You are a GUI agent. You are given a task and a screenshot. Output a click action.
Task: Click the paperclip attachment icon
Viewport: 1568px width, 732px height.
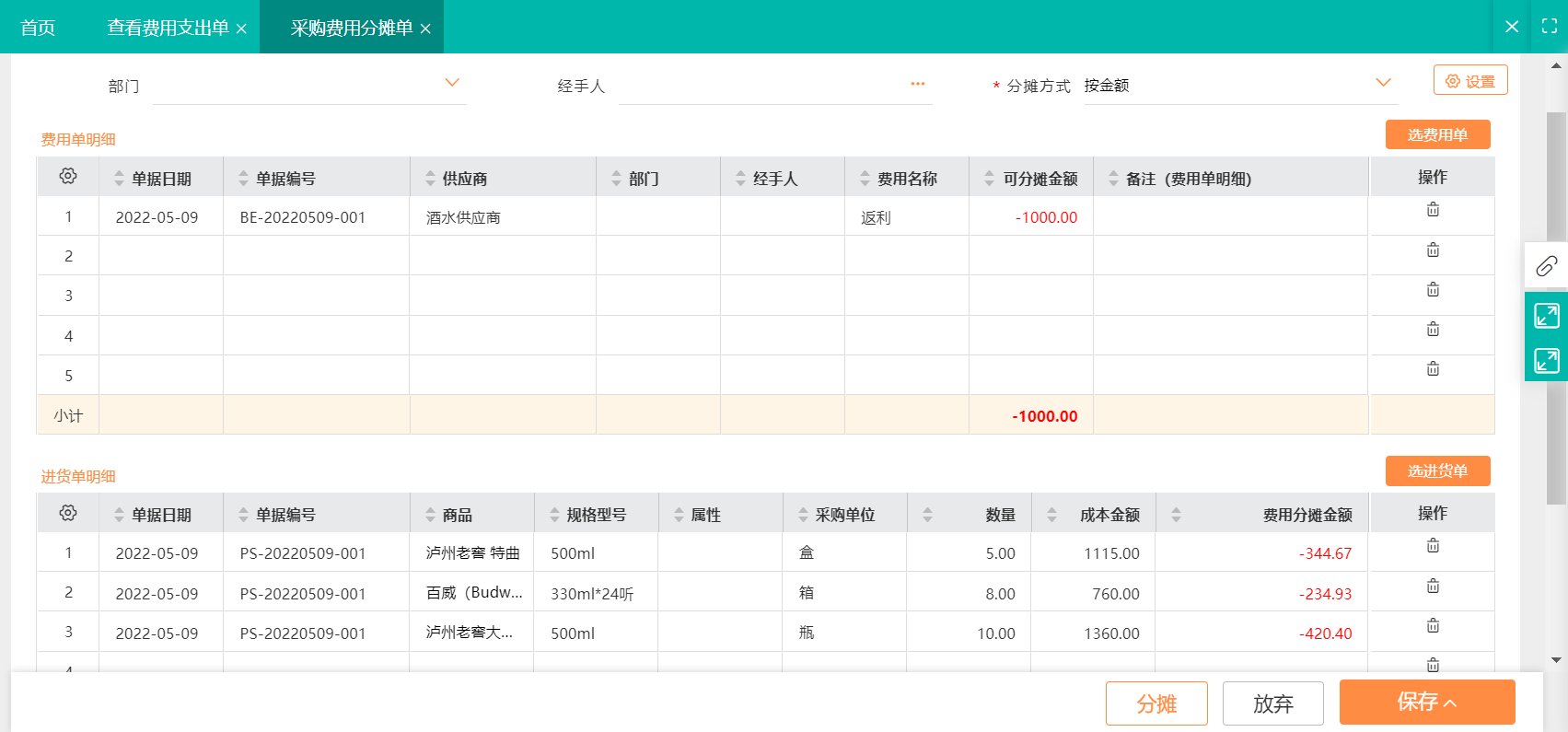tap(1546, 266)
